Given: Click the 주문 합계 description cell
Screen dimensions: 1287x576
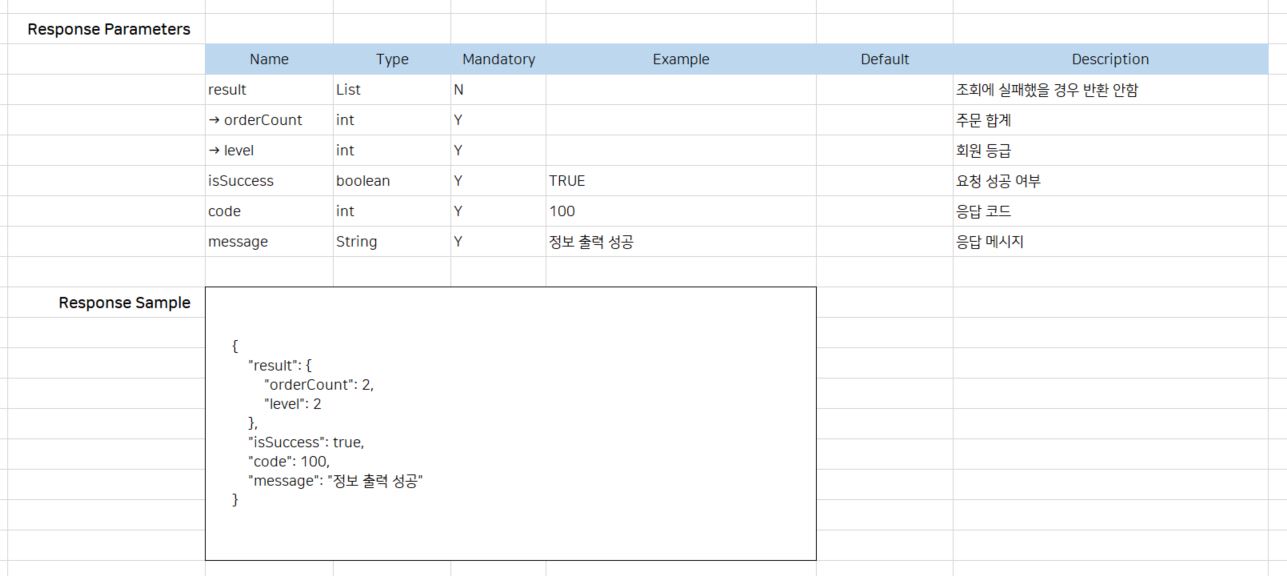Looking at the screenshot, I should [x=1110, y=120].
